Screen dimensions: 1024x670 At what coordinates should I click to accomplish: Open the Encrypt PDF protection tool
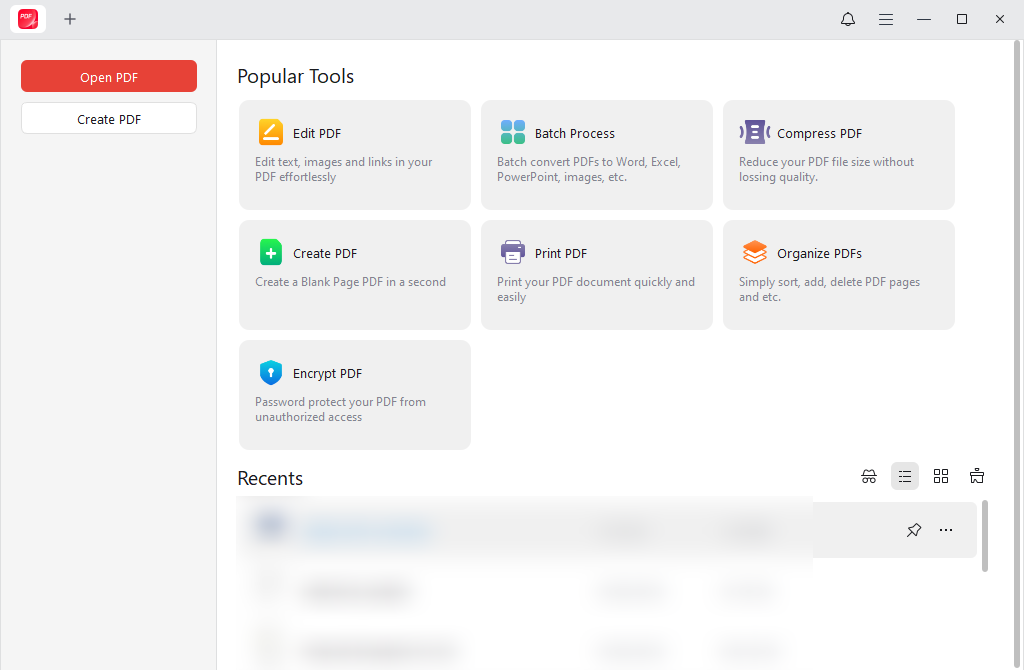354,395
